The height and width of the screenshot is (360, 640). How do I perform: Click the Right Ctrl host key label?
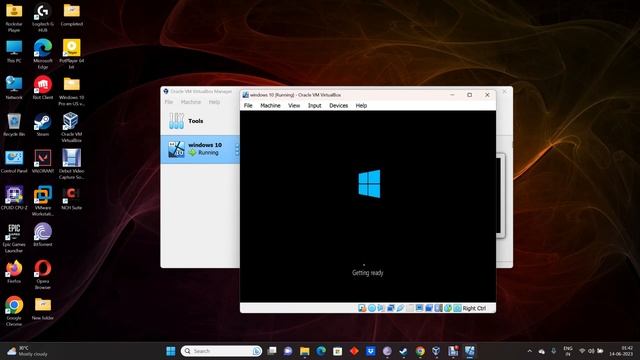(474, 308)
